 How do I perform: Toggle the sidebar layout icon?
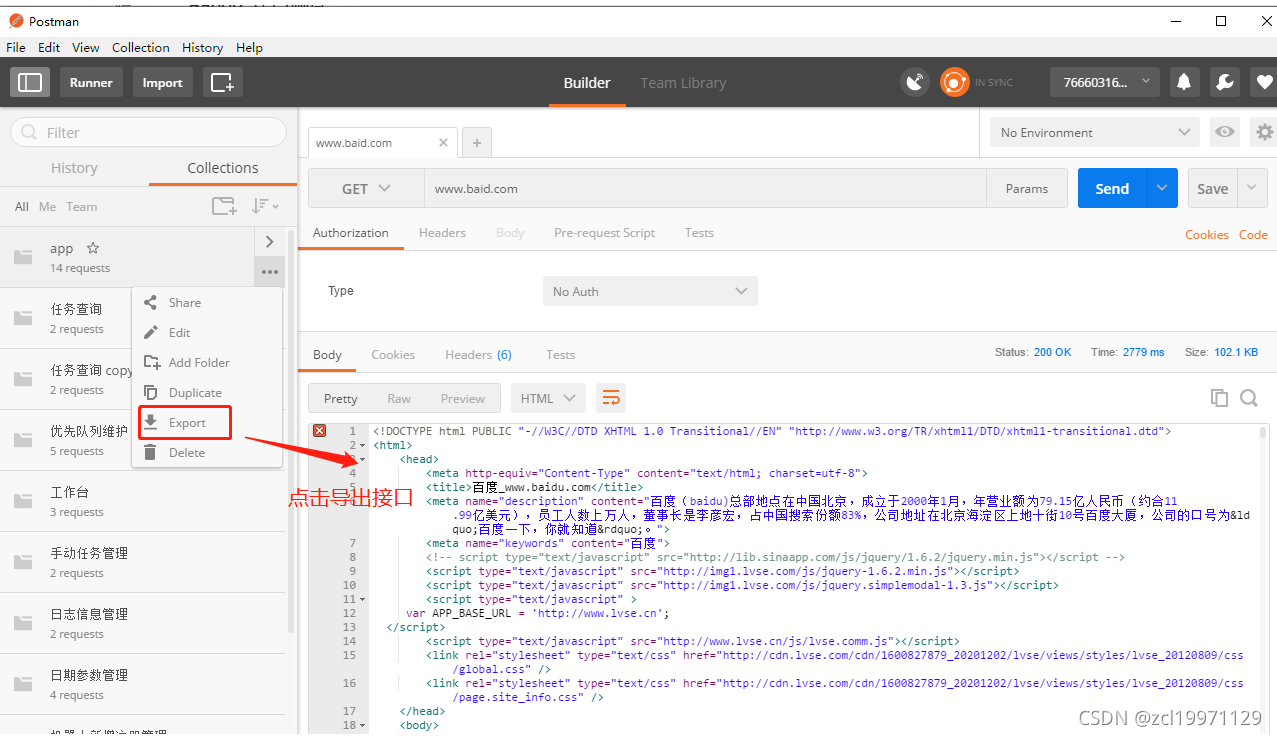point(30,82)
